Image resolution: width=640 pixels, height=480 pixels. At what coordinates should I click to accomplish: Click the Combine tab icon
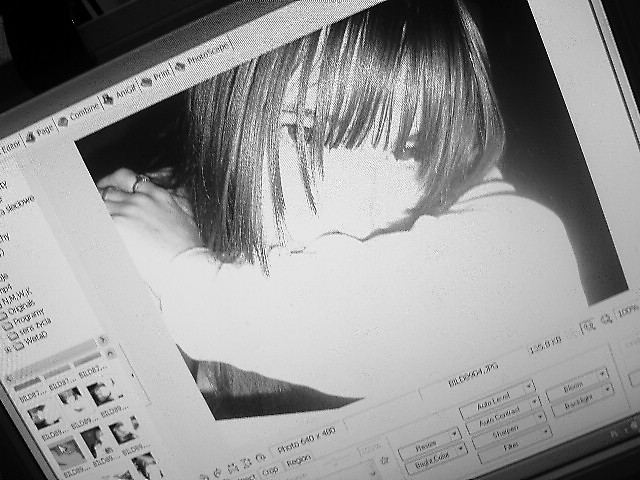[x=63, y=122]
